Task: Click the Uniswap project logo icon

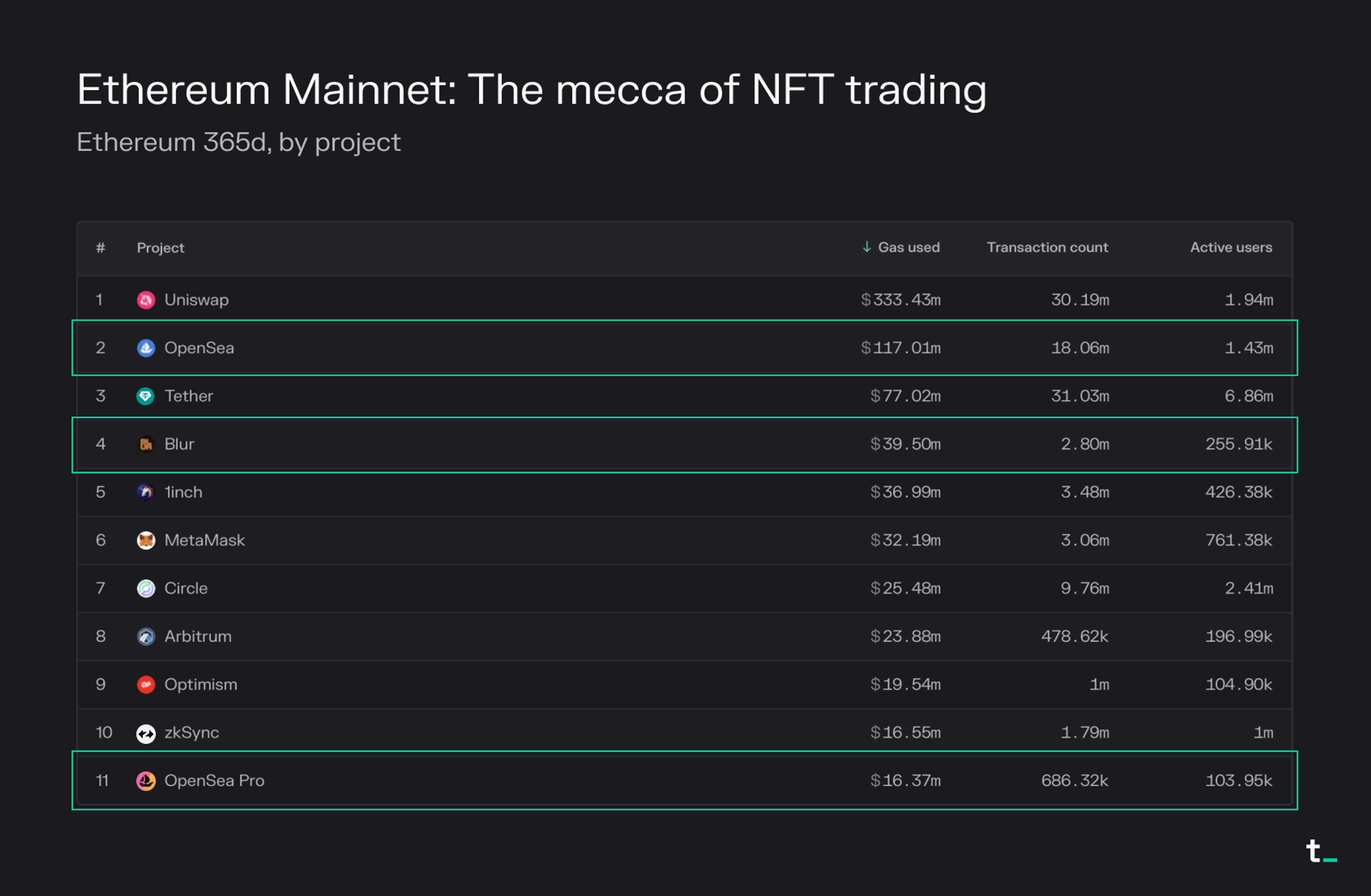Action: click(x=146, y=300)
